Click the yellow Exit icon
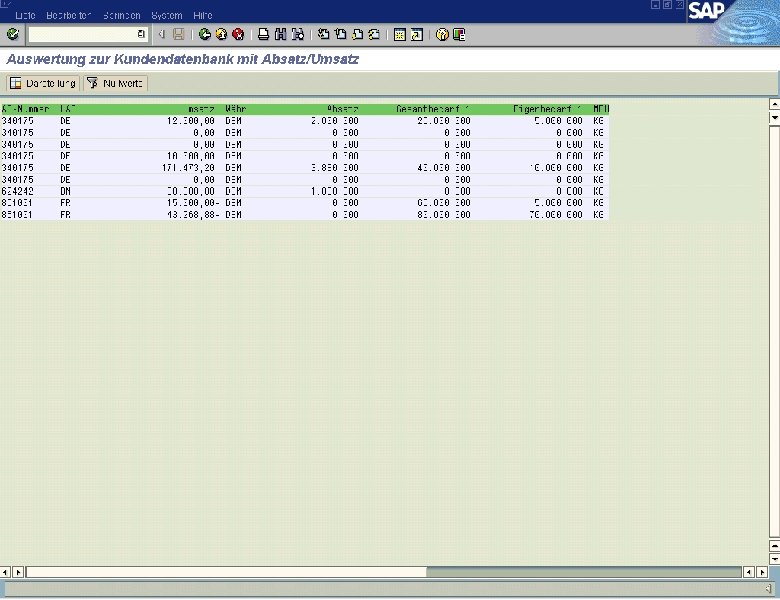 221,34
